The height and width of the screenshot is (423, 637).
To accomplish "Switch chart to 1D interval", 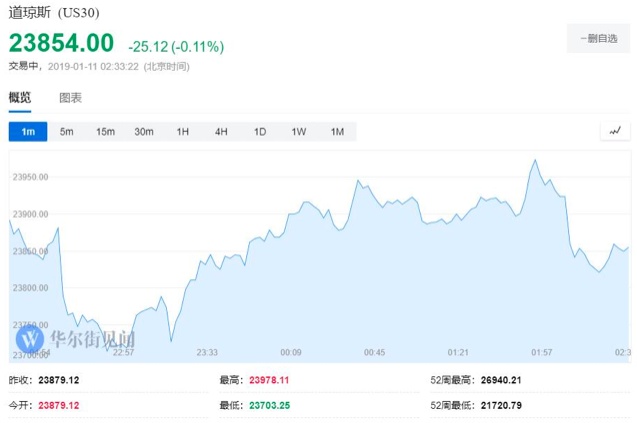I will coord(260,132).
